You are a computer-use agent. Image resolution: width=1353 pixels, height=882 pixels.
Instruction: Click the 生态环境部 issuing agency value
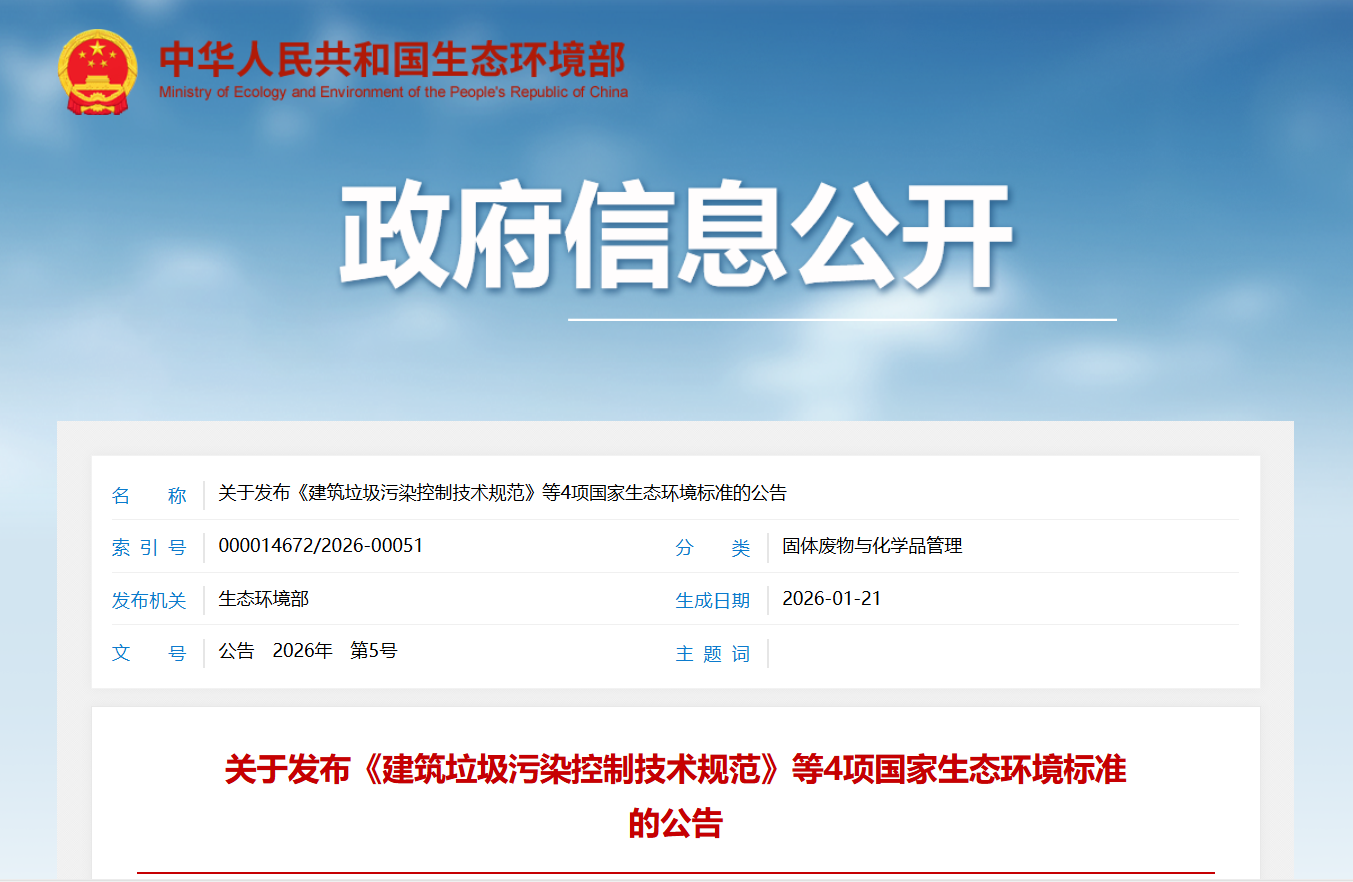[263, 599]
